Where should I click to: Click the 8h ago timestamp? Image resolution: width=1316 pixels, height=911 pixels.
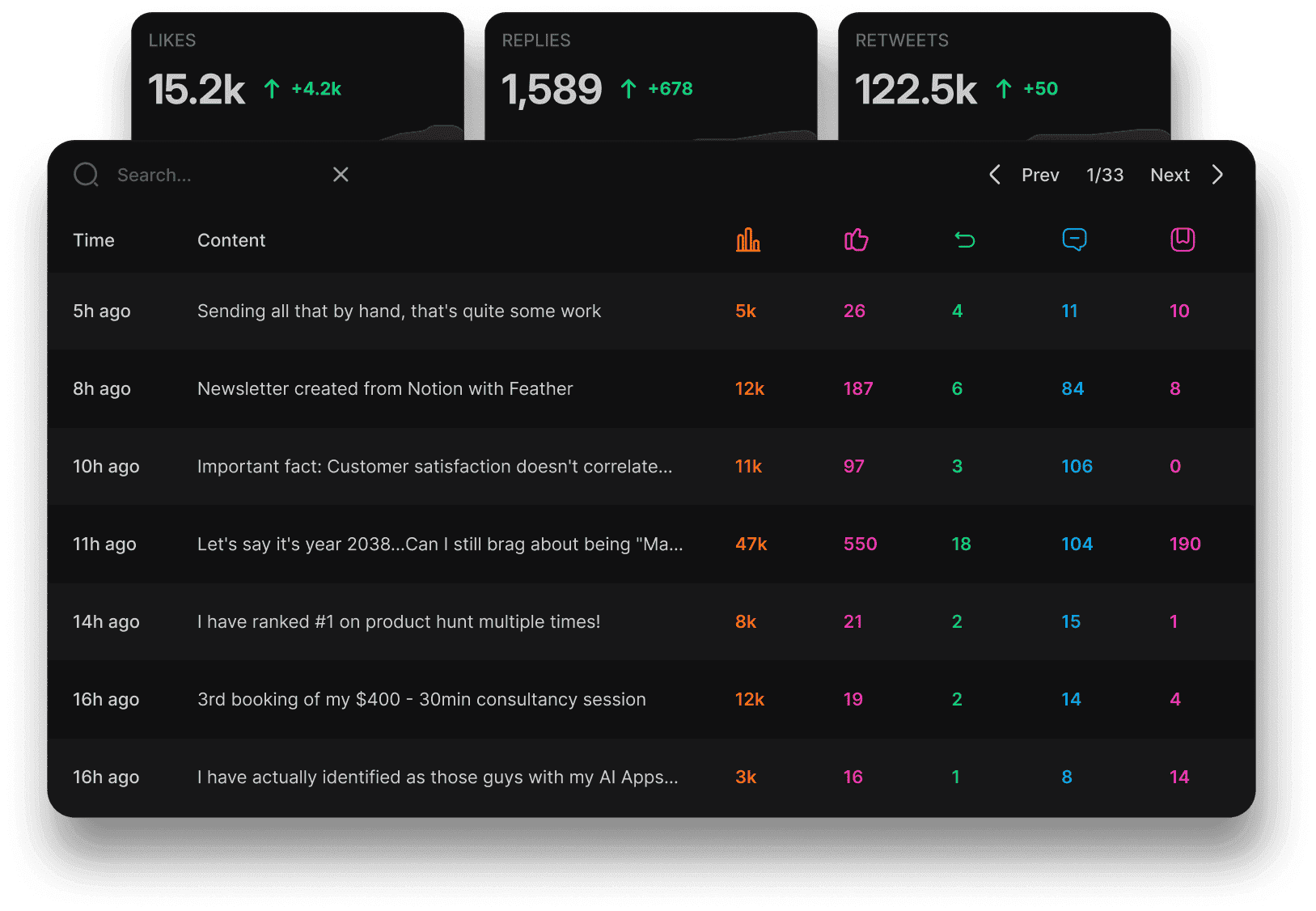tap(102, 389)
